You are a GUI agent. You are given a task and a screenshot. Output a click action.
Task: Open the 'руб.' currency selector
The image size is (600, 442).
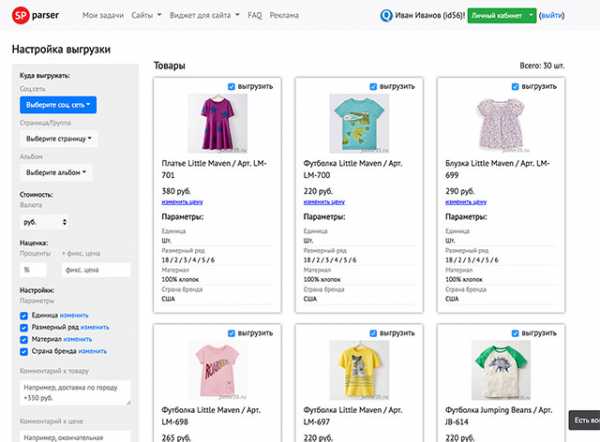coord(45,221)
